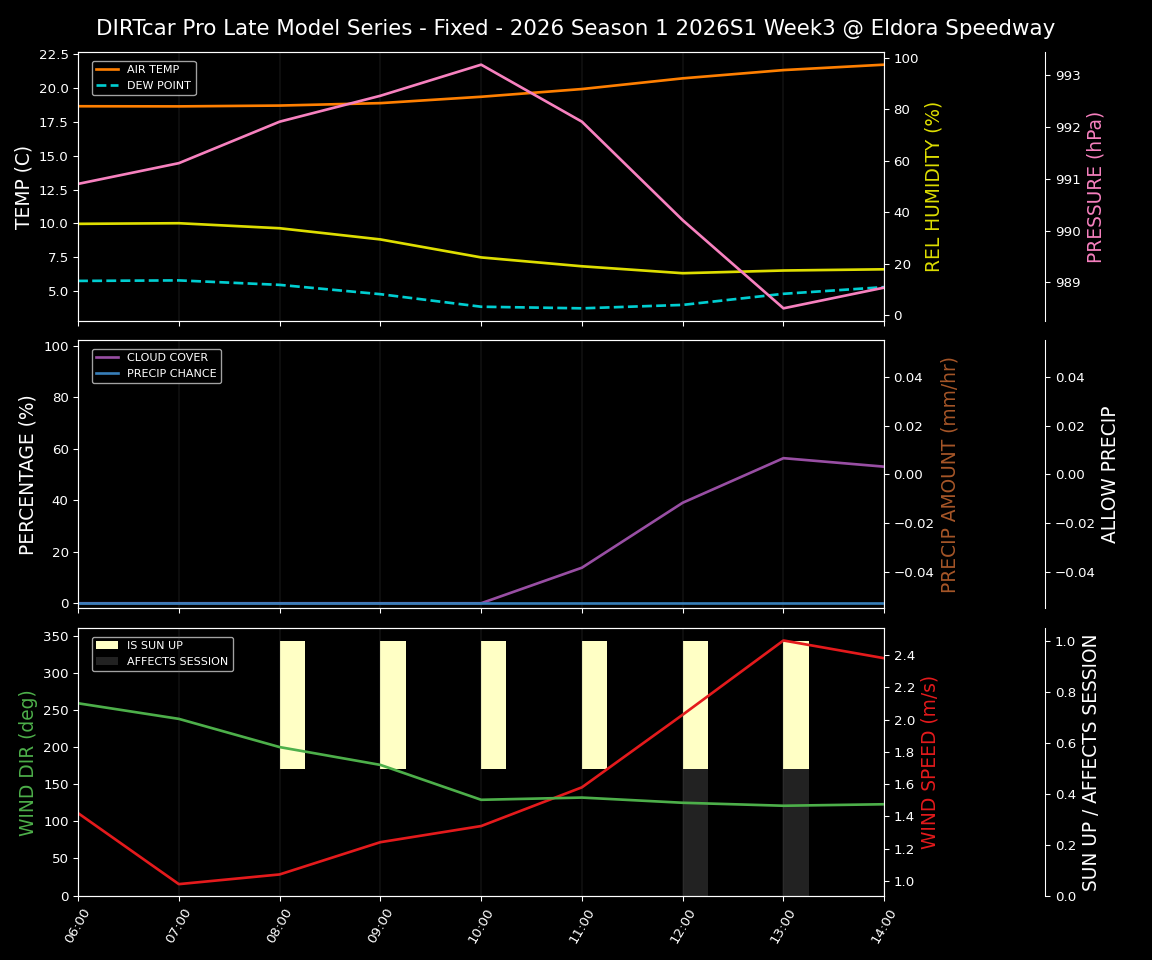Click the ALLOW PRECIP axis label
Screen dimensions: 1152x960
pyautogui.click(x=1110, y=471)
